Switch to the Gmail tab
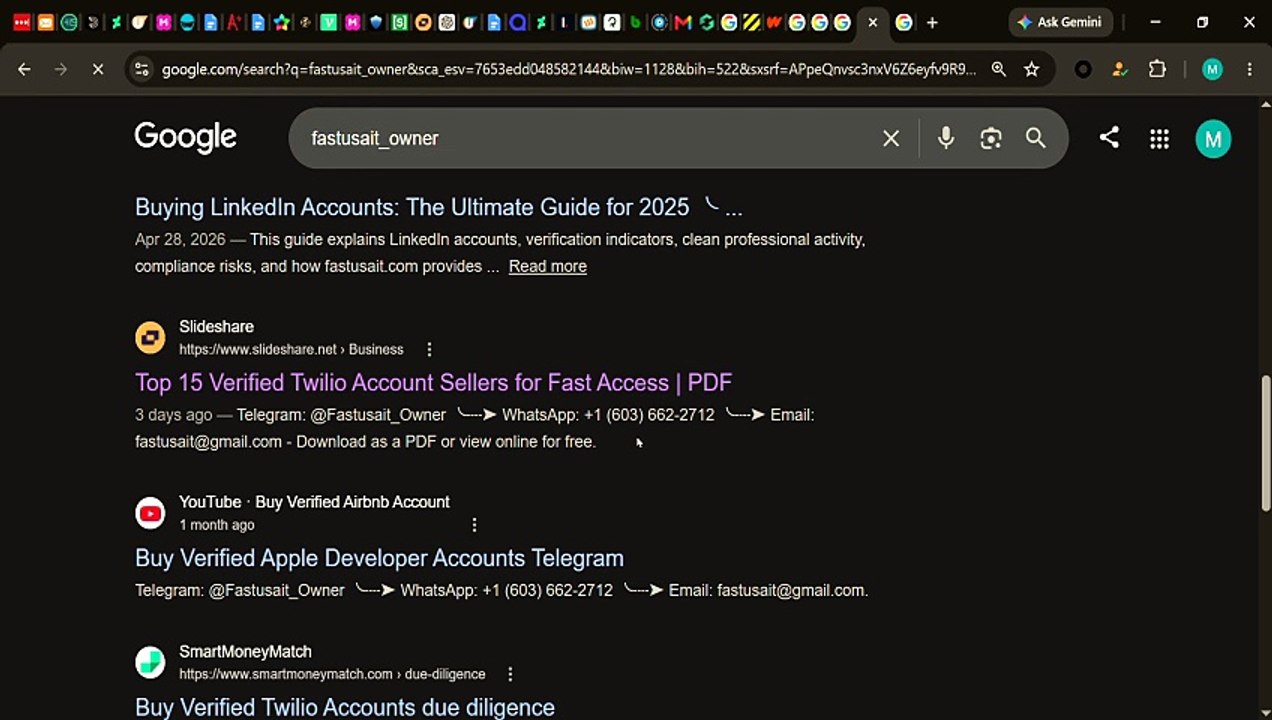The height and width of the screenshot is (720, 1272). click(683, 22)
